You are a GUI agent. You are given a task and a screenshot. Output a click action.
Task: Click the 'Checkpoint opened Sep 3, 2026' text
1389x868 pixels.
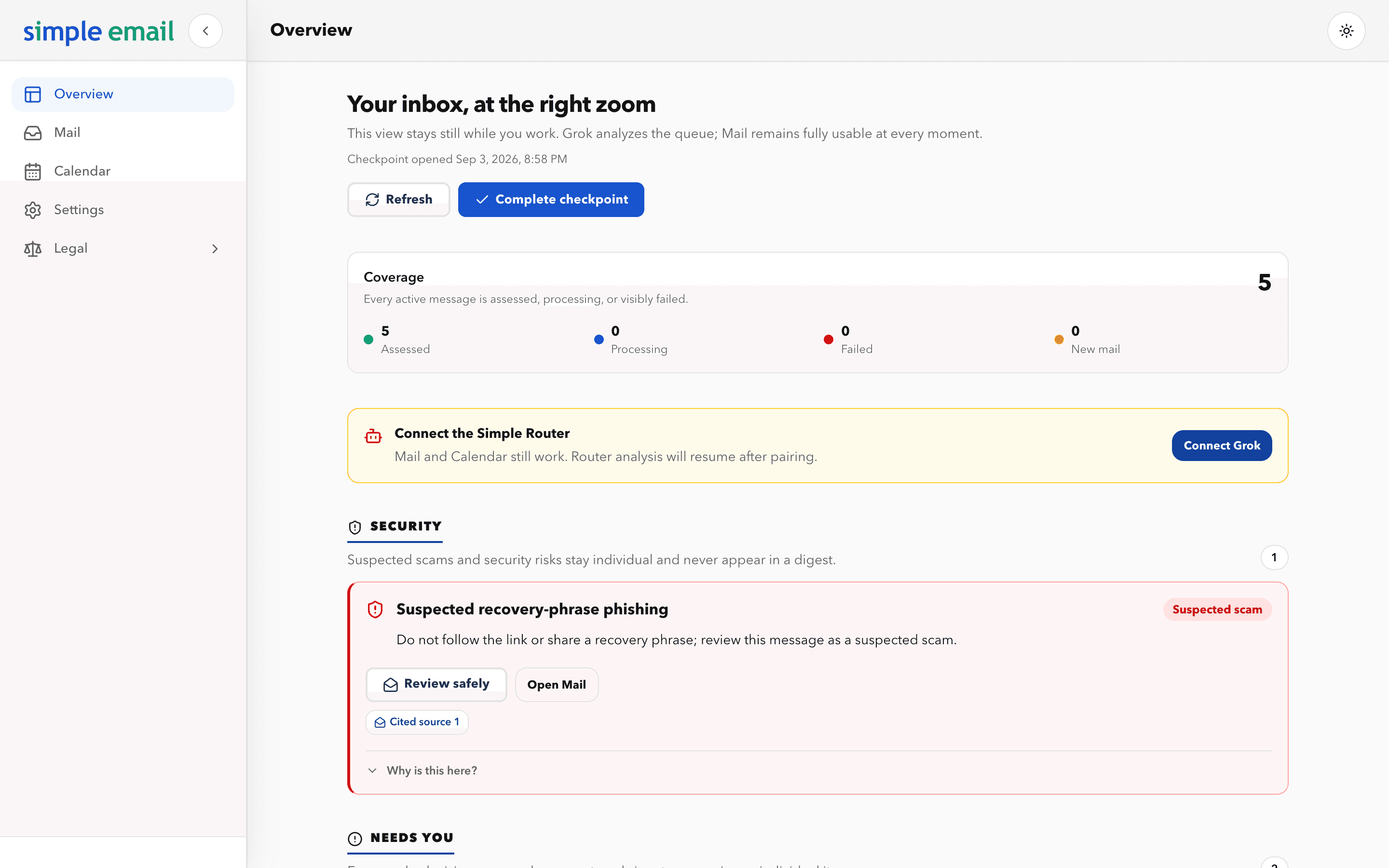457,159
